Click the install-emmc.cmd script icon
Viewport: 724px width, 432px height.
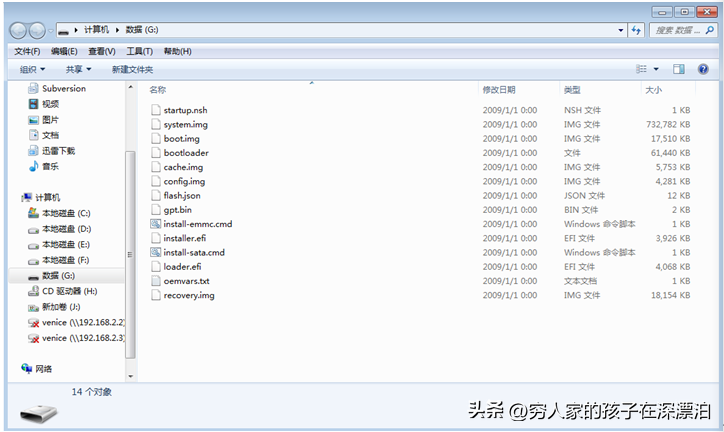click(x=156, y=224)
